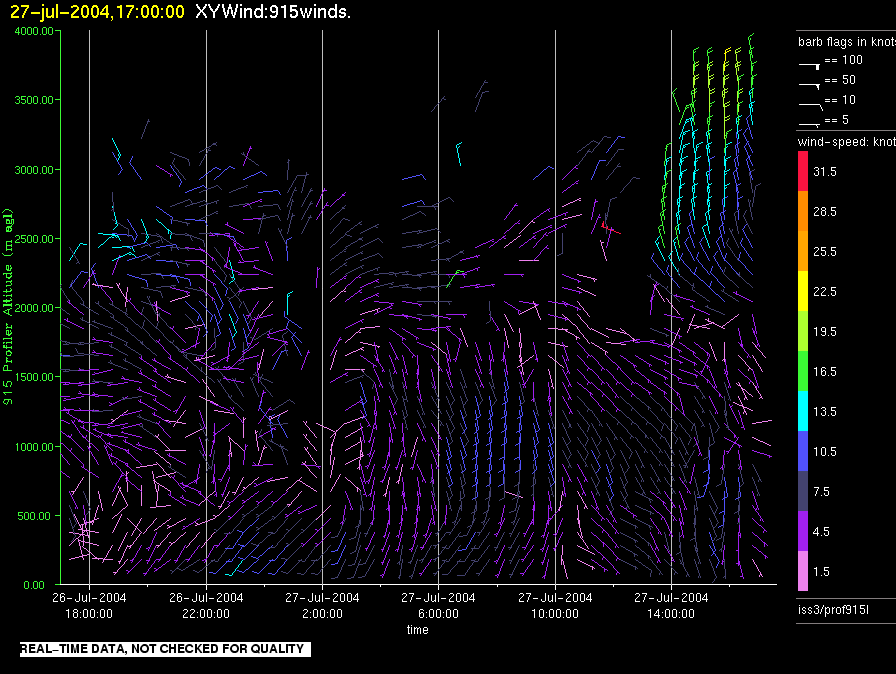The width and height of the screenshot is (896, 674).
Task: Click the 1500.00 altitude axis label
Action: click(x=34, y=377)
